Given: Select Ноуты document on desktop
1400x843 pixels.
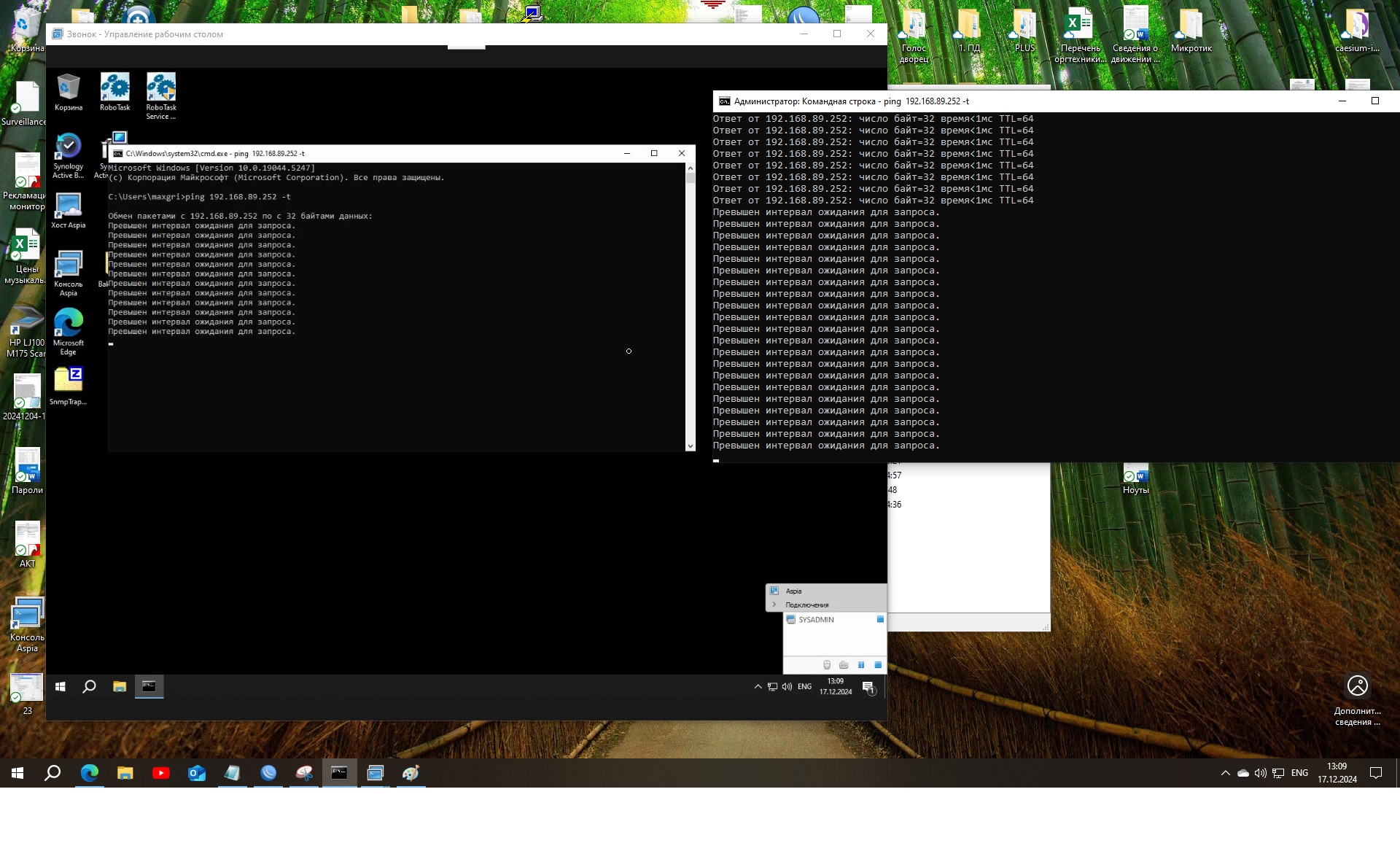Looking at the screenshot, I should [1136, 480].
